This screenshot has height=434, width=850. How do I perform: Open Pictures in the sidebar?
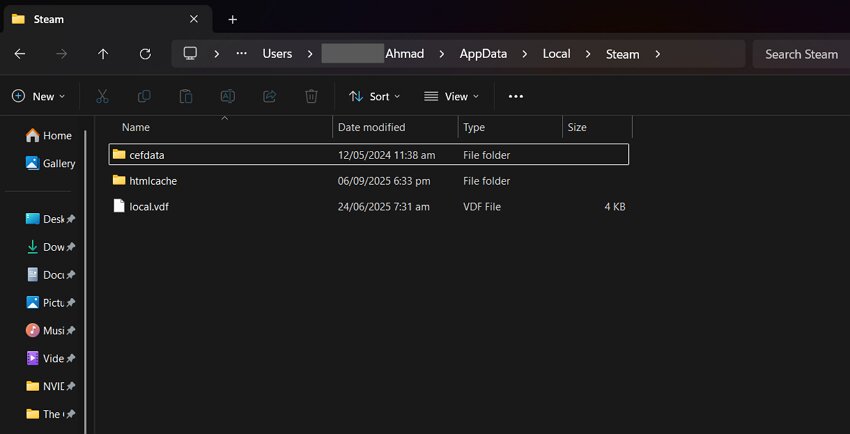tap(50, 302)
